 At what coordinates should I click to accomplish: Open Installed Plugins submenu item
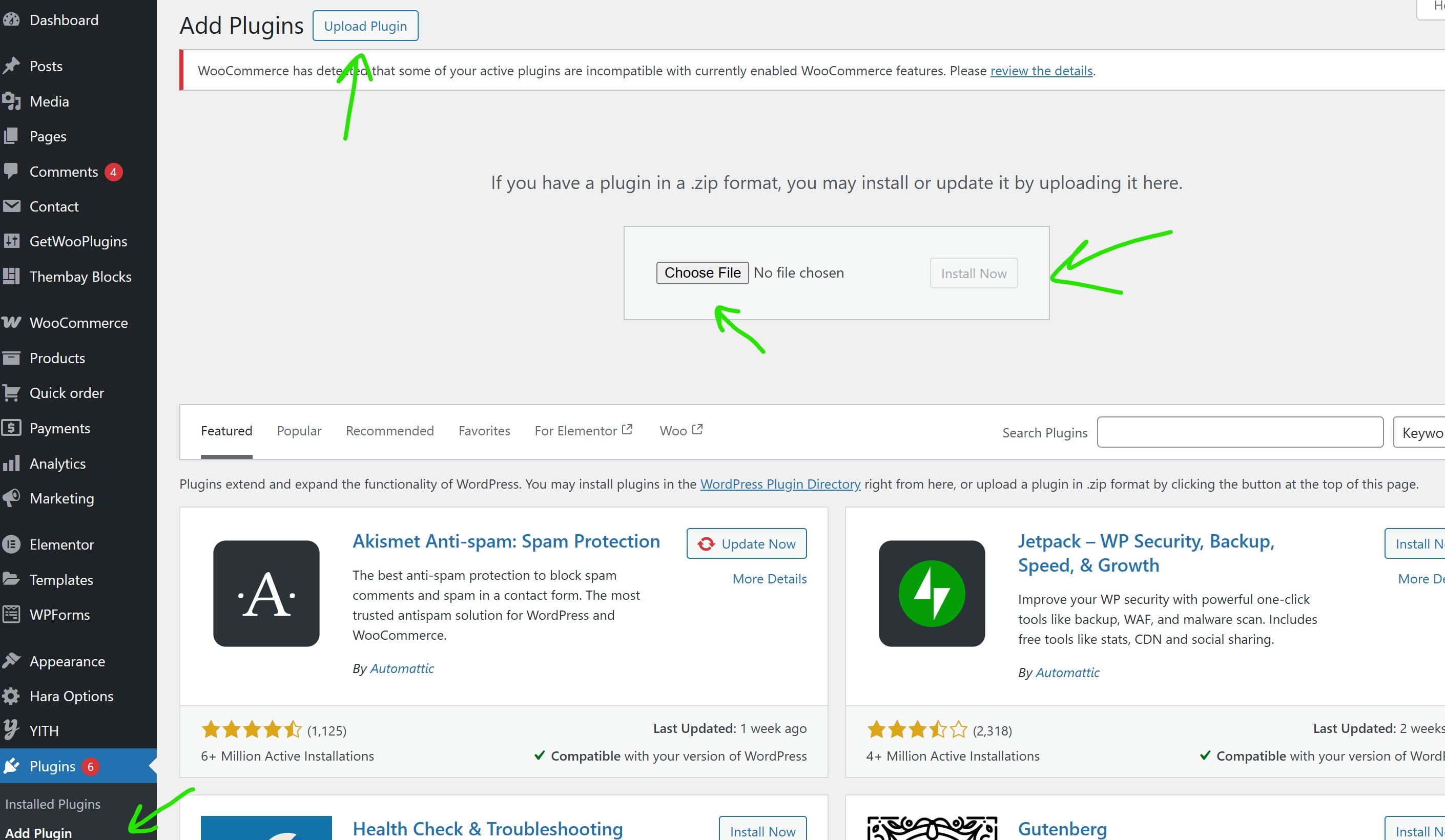tap(53, 804)
